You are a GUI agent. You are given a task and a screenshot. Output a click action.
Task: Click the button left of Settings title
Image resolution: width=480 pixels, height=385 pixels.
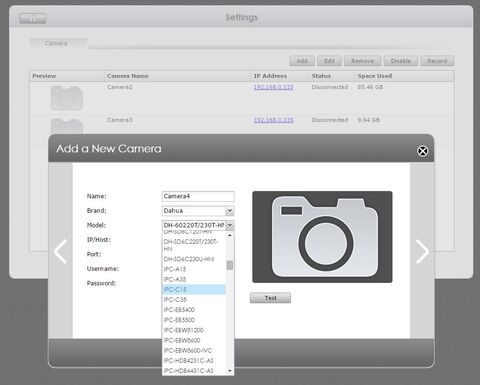pos(33,19)
